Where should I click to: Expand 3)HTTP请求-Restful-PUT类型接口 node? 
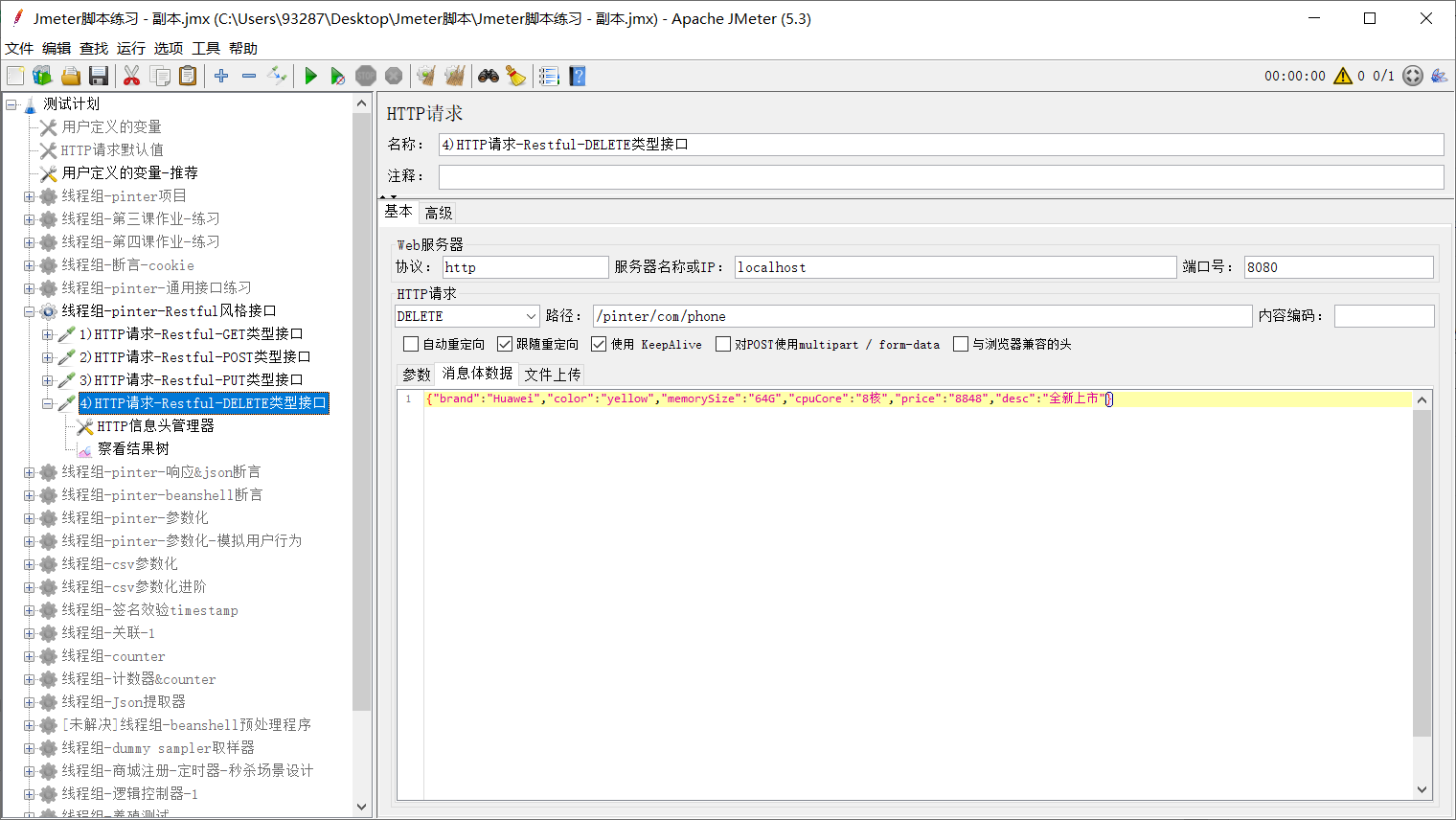pyautogui.click(x=47, y=380)
